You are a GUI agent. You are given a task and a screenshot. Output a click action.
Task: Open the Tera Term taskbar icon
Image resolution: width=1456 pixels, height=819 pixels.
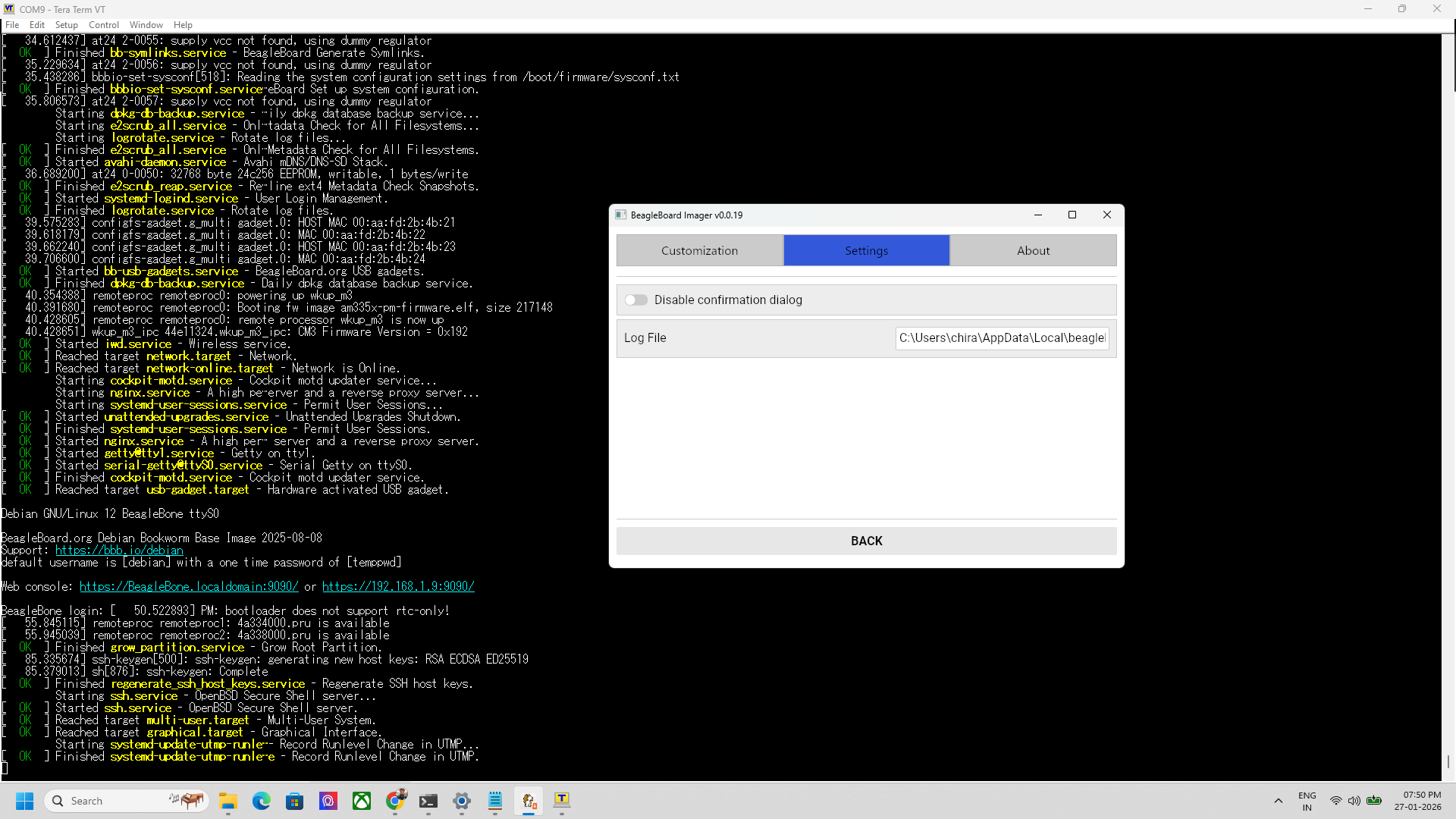click(x=562, y=801)
